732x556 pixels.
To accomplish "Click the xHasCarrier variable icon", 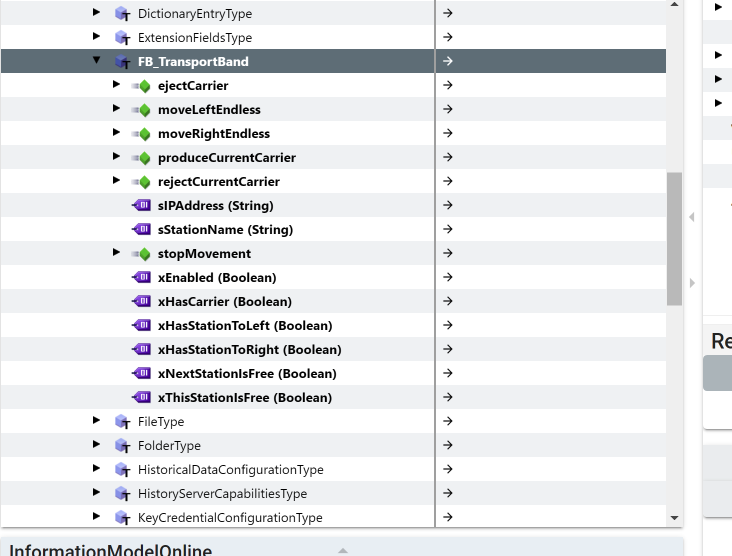I will click(x=141, y=302).
